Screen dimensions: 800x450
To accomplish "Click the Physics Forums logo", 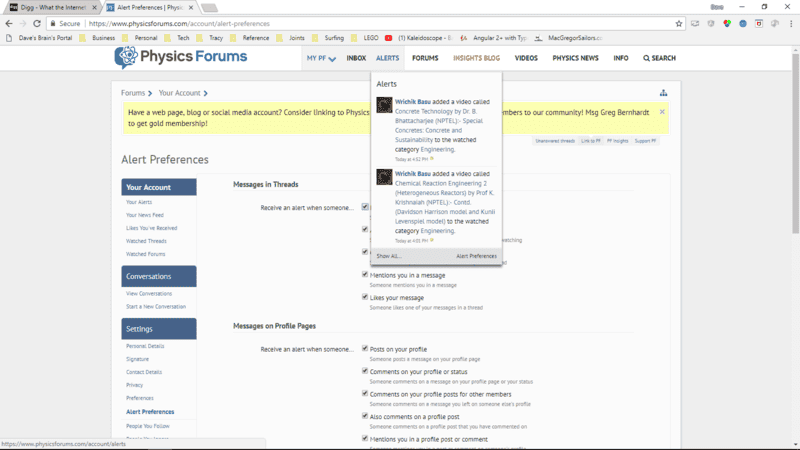I will 181,57.
